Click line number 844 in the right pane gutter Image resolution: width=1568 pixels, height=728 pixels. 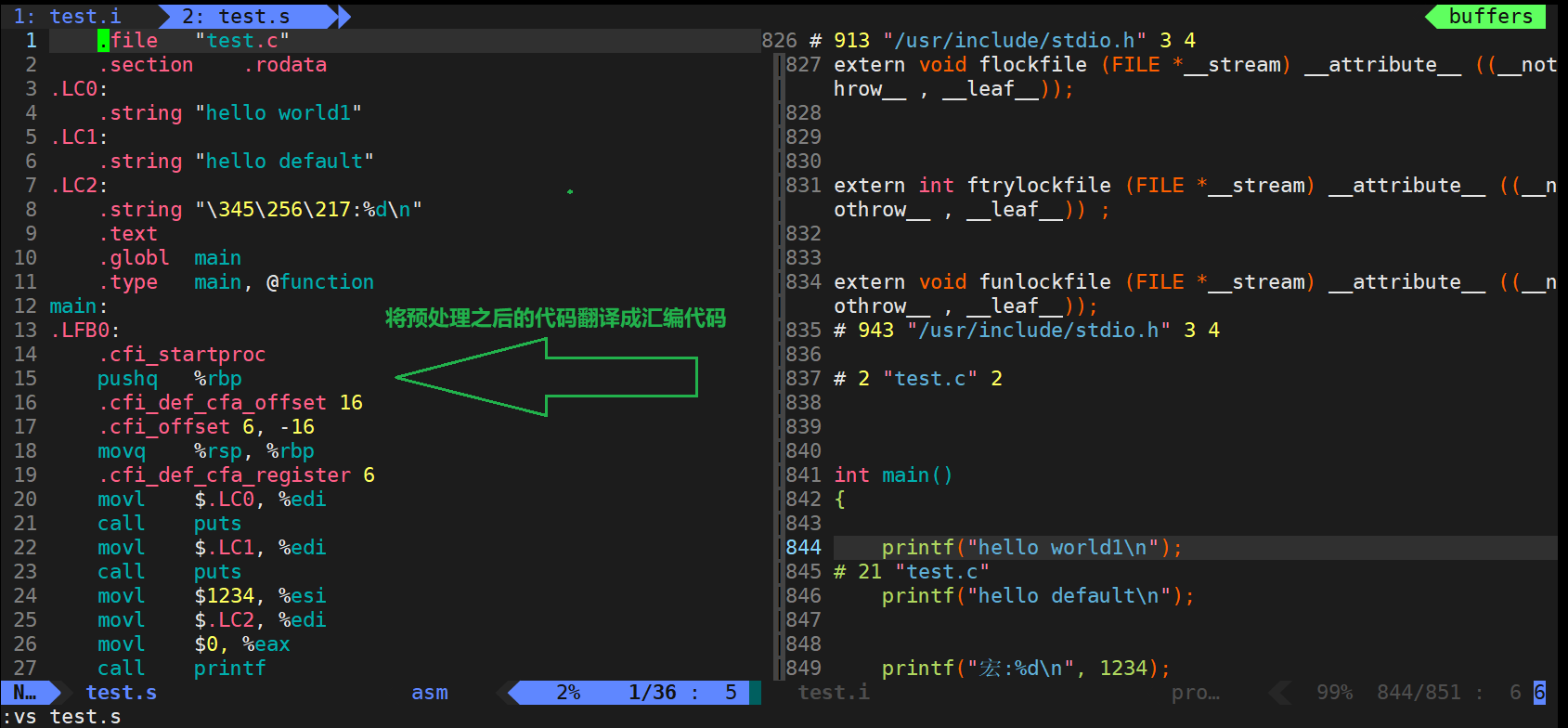tap(803, 547)
